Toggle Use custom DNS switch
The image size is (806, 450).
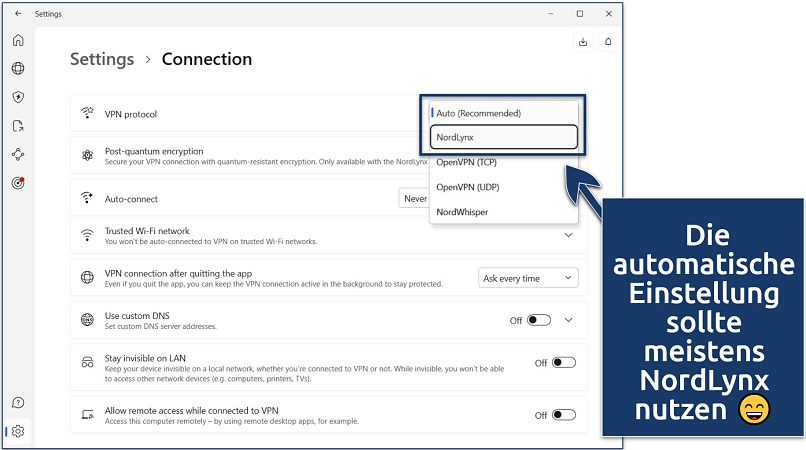coord(539,320)
